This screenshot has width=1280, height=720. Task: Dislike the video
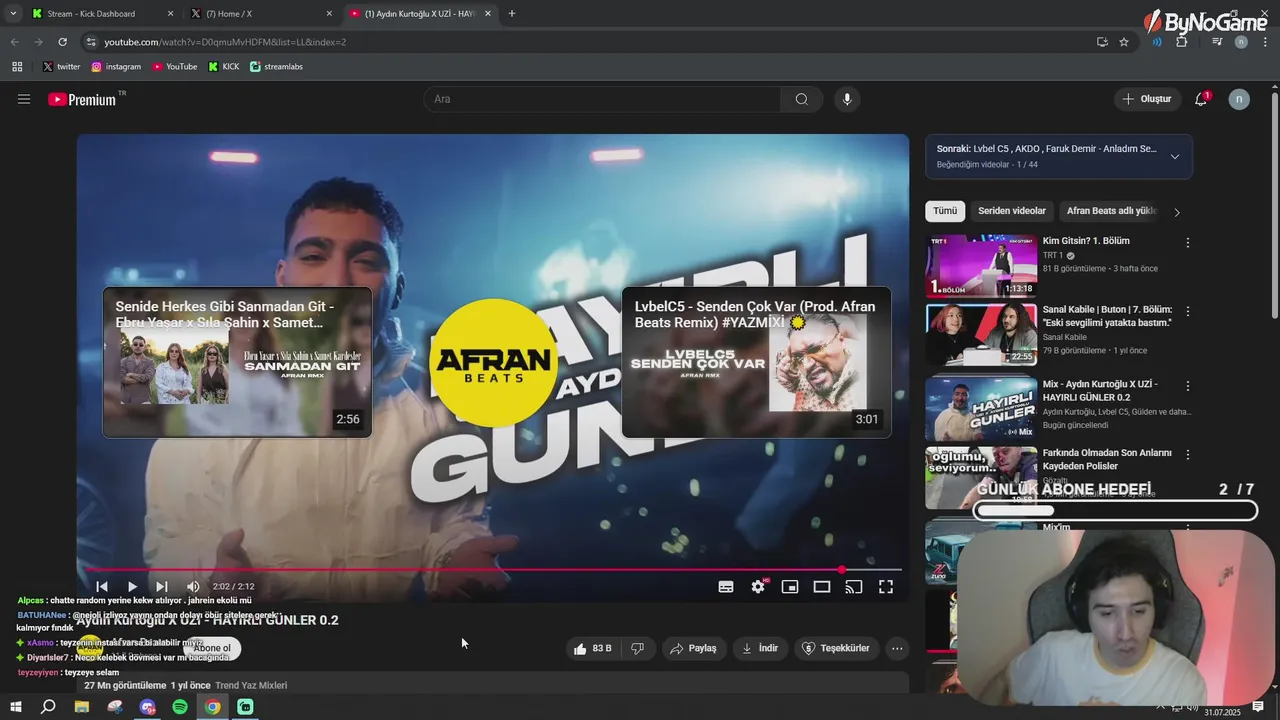coord(638,648)
